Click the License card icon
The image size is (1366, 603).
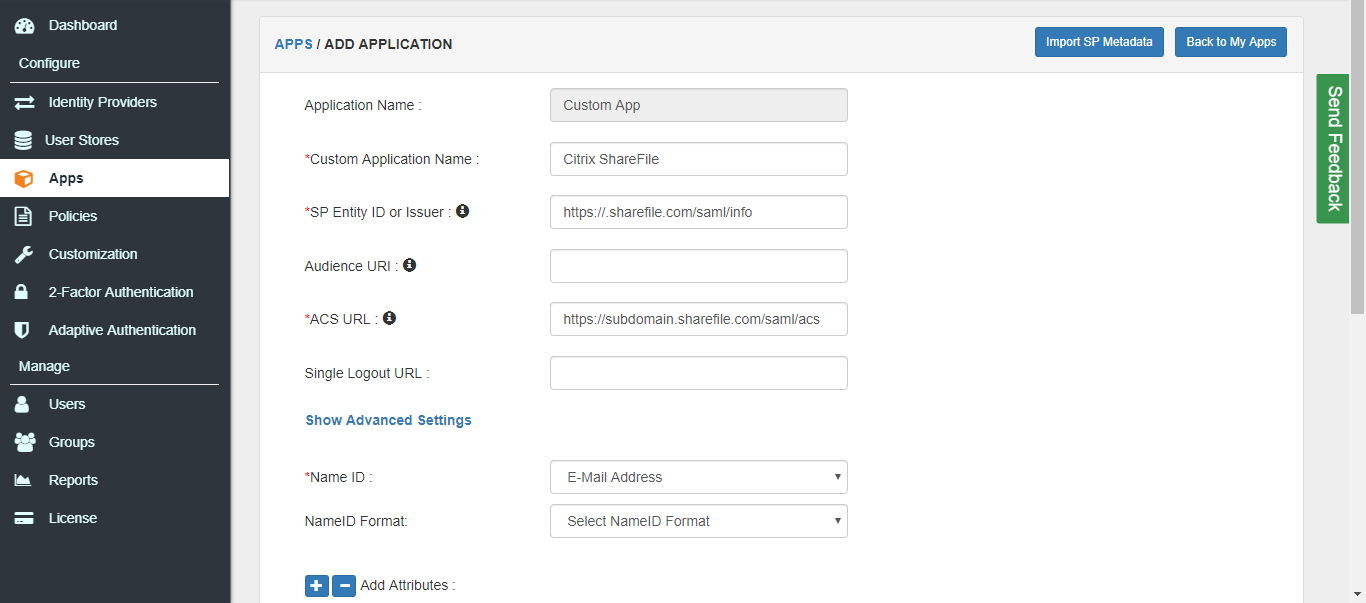click(x=24, y=518)
